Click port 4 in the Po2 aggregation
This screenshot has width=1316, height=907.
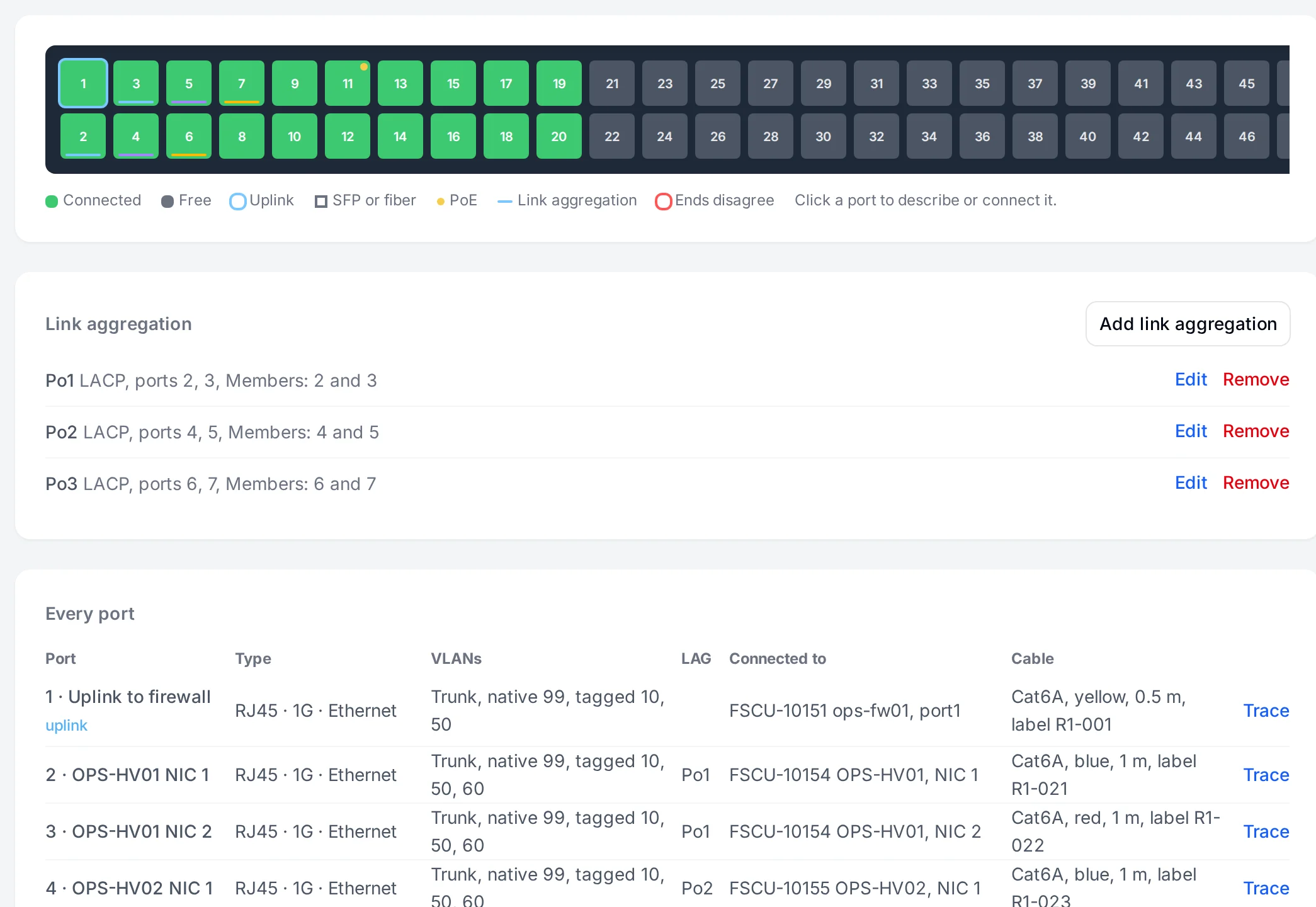tap(136, 136)
